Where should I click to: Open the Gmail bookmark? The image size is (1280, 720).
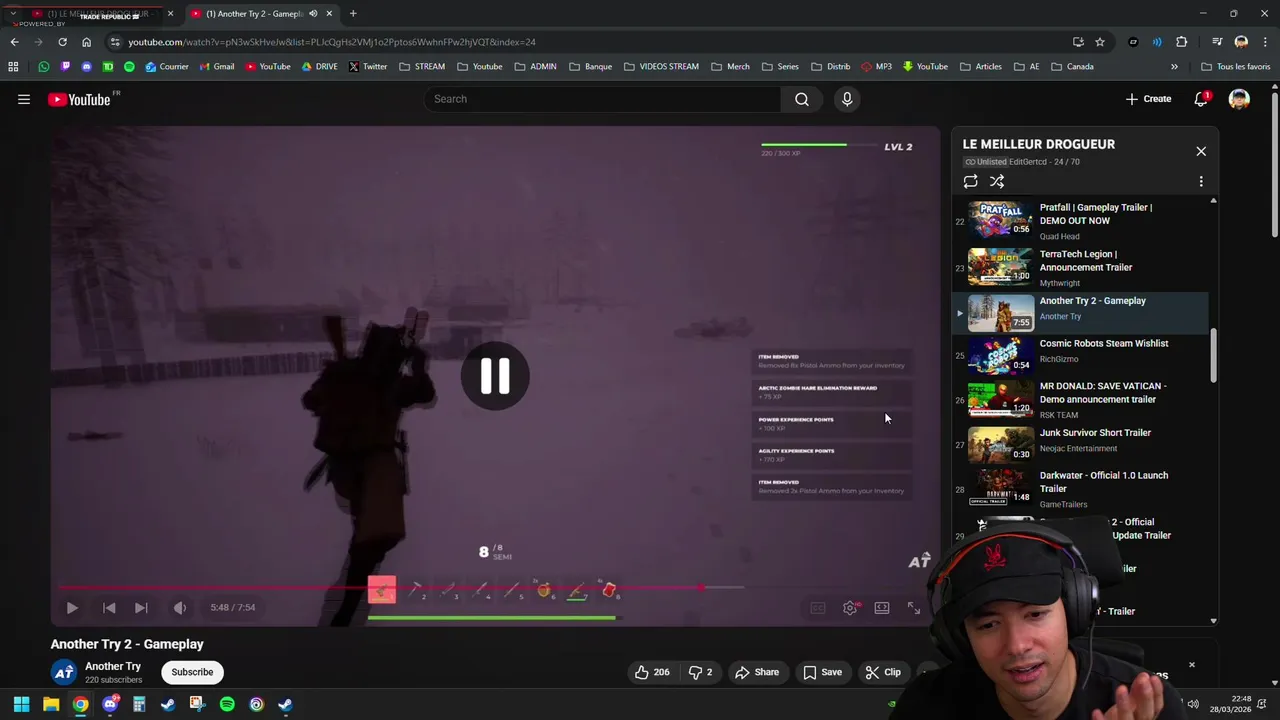coord(216,67)
